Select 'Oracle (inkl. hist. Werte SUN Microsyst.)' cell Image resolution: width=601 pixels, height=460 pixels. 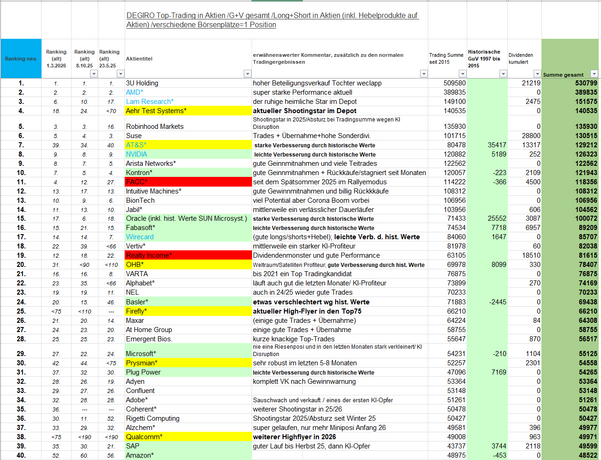[x=188, y=218]
